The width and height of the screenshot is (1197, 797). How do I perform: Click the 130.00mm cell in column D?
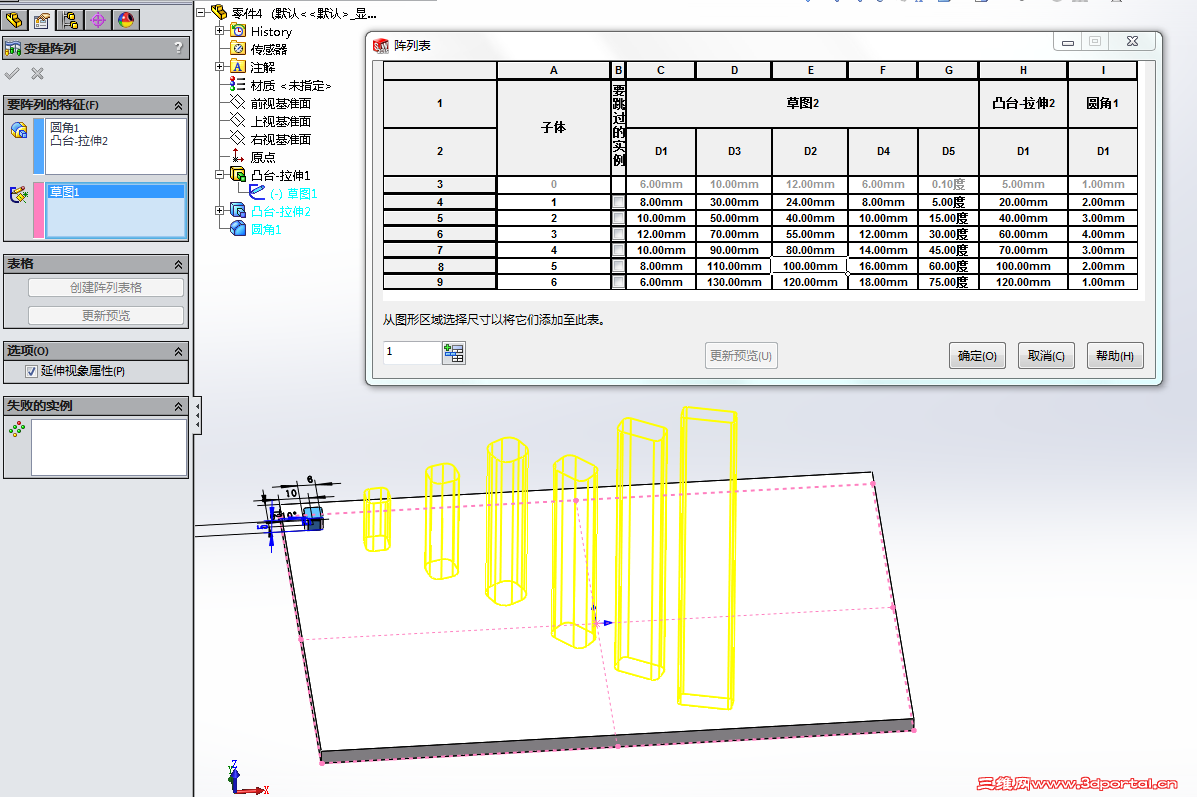[x=734, y=282]
